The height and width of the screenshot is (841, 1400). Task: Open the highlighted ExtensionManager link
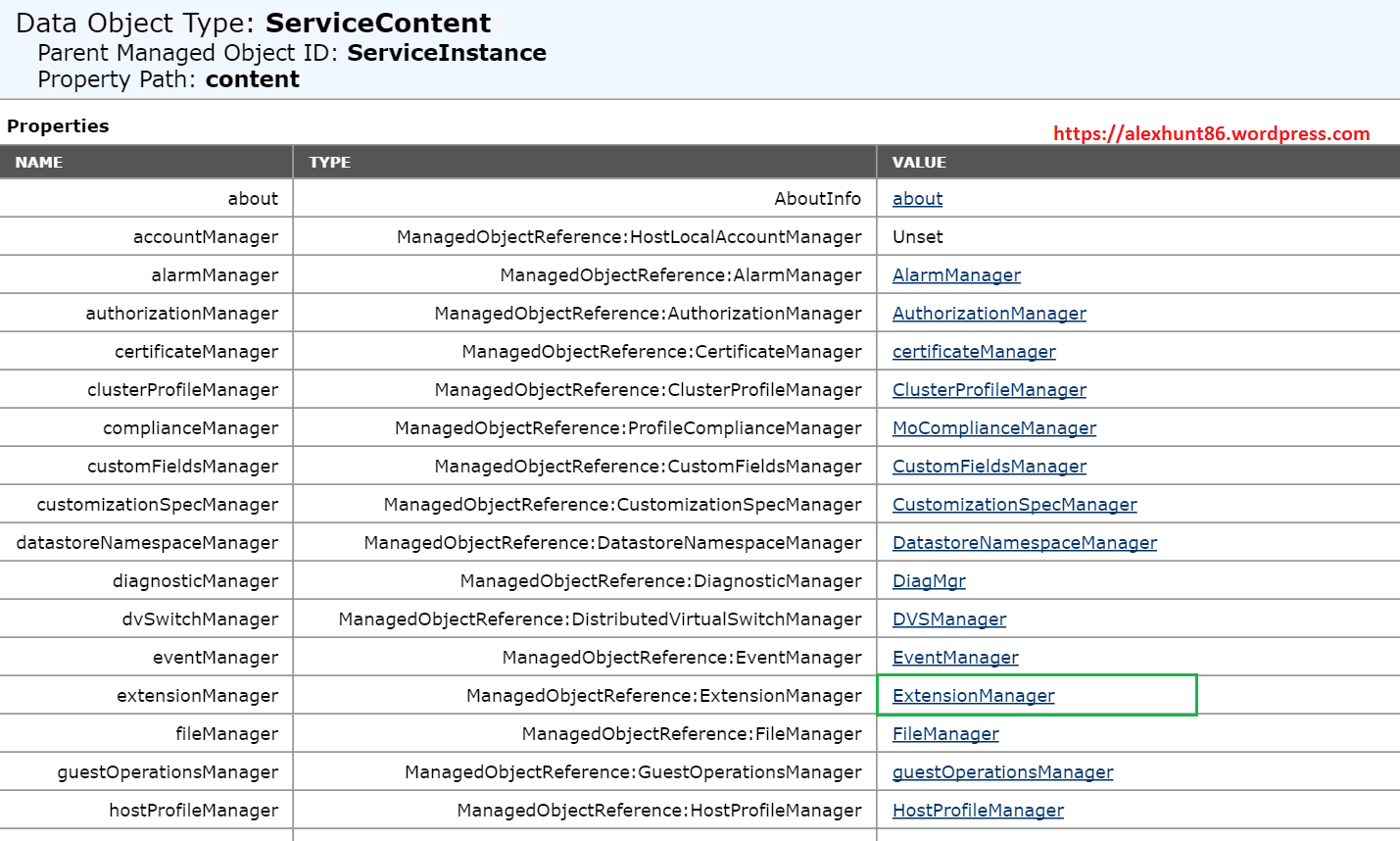point(973,696)
